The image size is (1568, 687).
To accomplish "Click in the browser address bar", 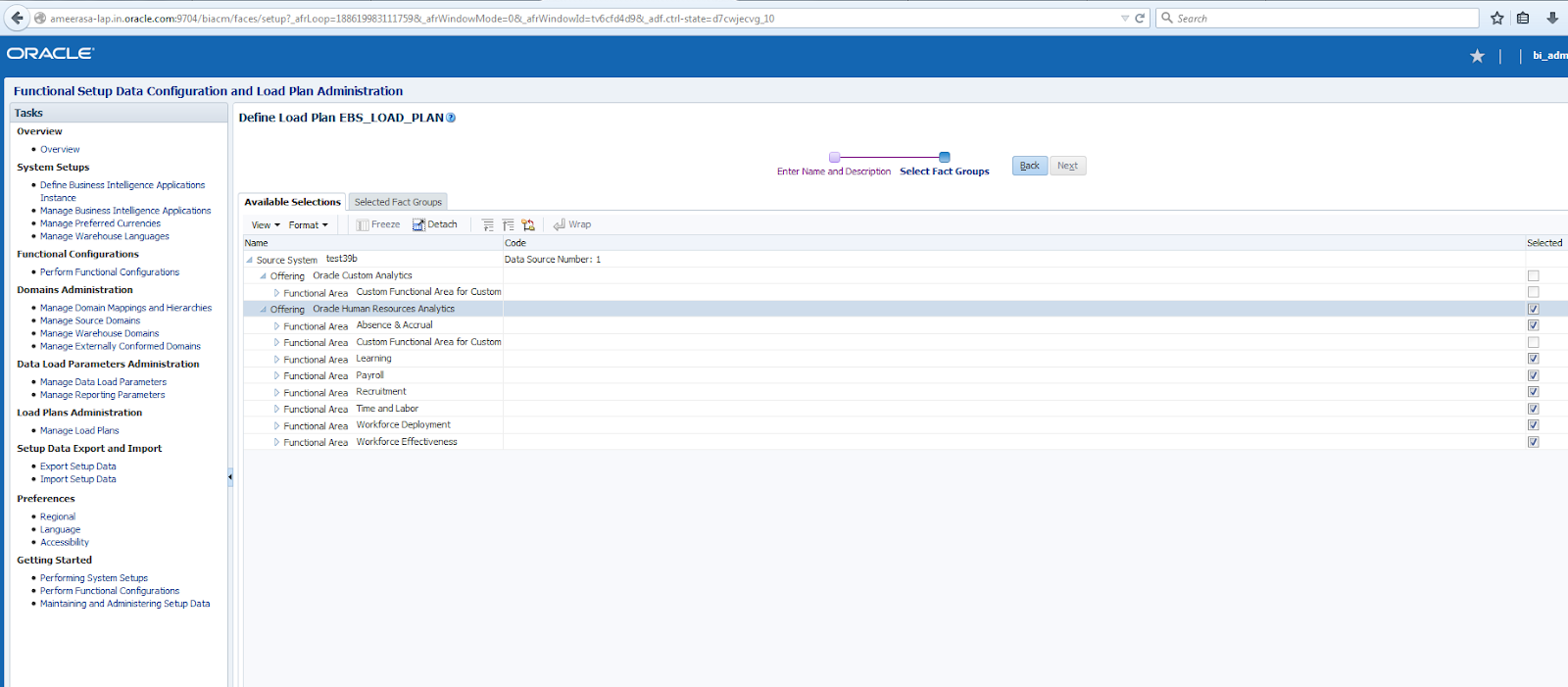I will [x=578, y=18].
